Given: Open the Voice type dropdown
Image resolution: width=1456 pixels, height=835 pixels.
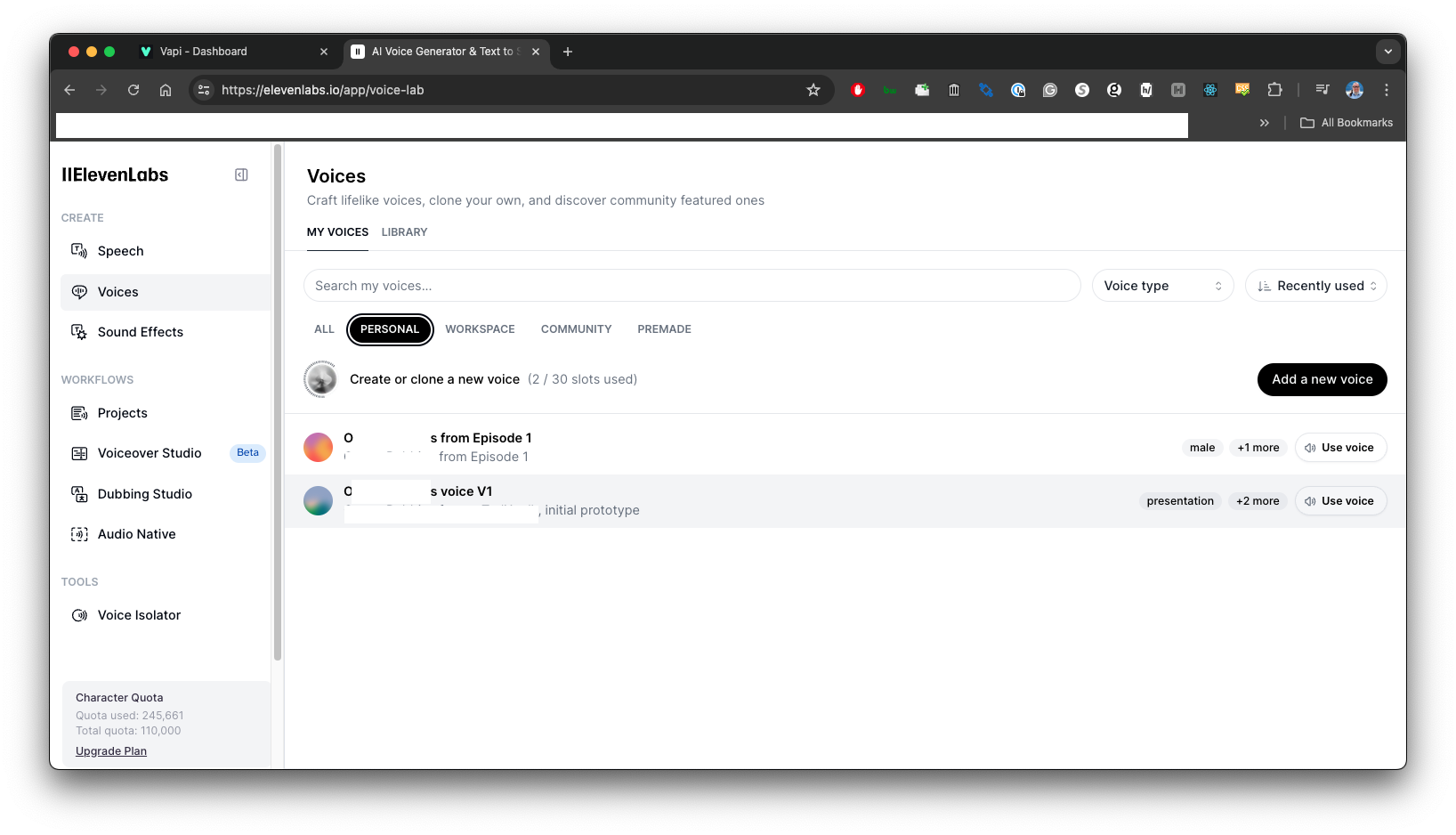Looking at the screenshot, I should click(1163, 286).
